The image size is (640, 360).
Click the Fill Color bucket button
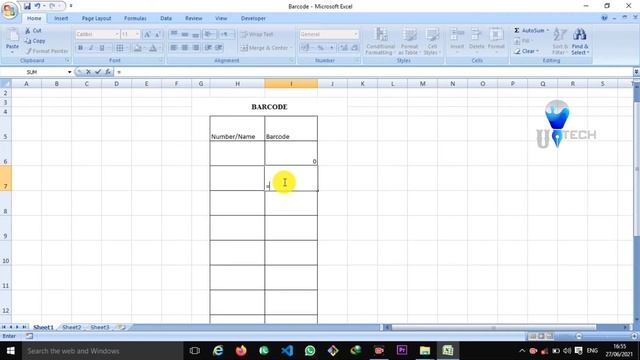click(x=137, y=48)
